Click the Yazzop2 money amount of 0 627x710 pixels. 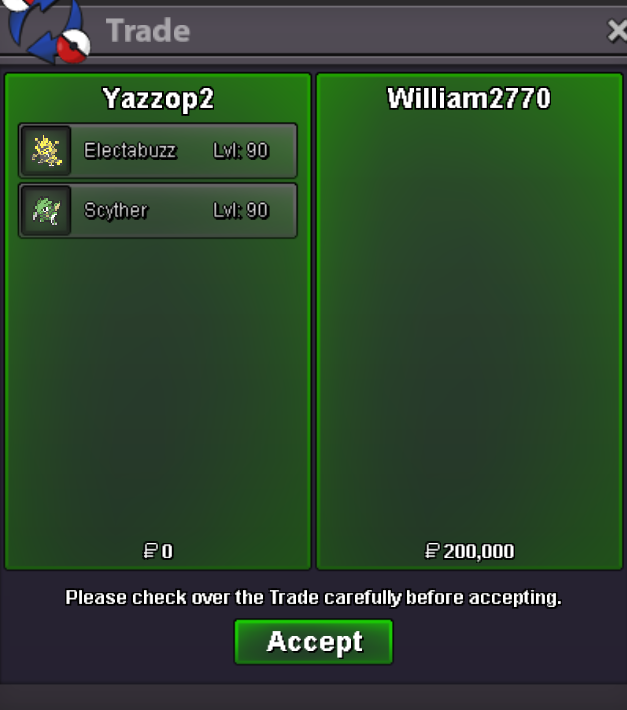(158, 551)
